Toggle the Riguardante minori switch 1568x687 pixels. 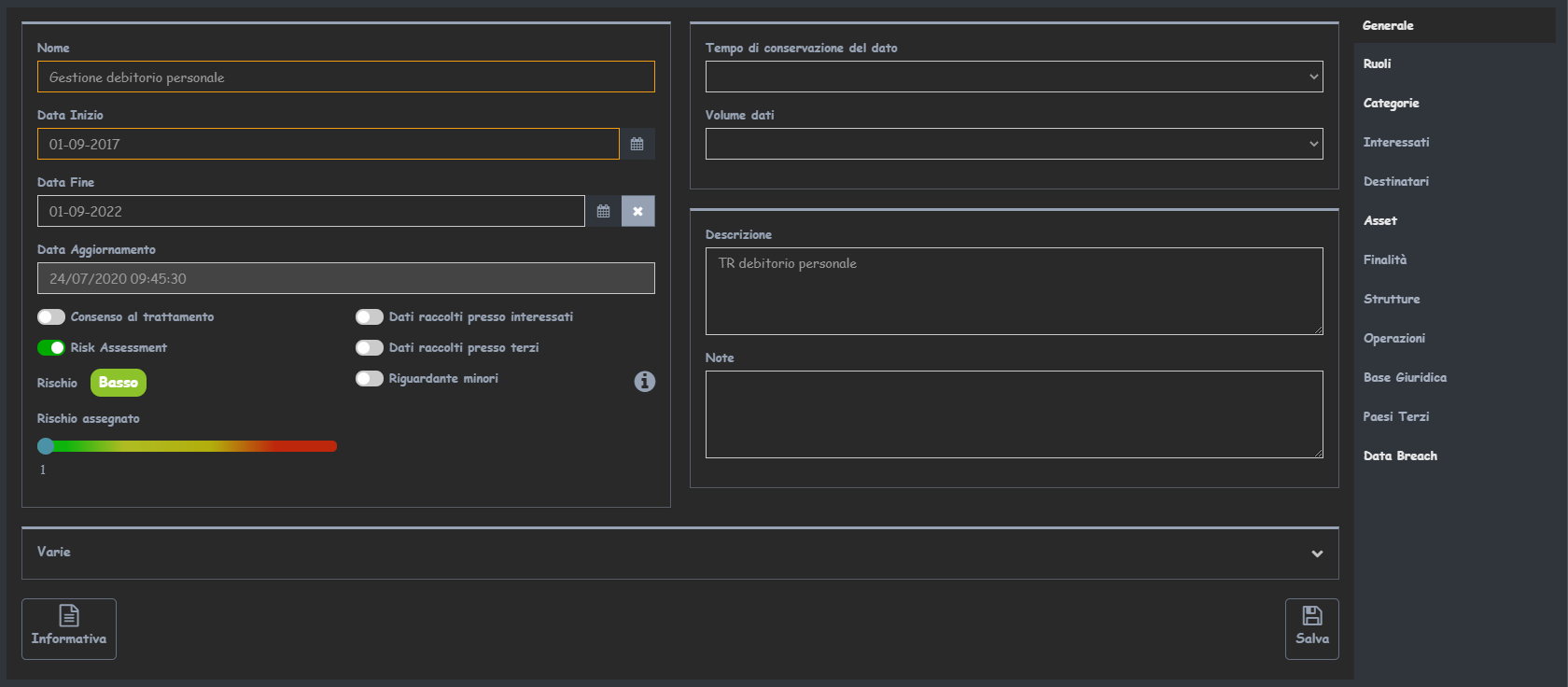tap(370, 378)
